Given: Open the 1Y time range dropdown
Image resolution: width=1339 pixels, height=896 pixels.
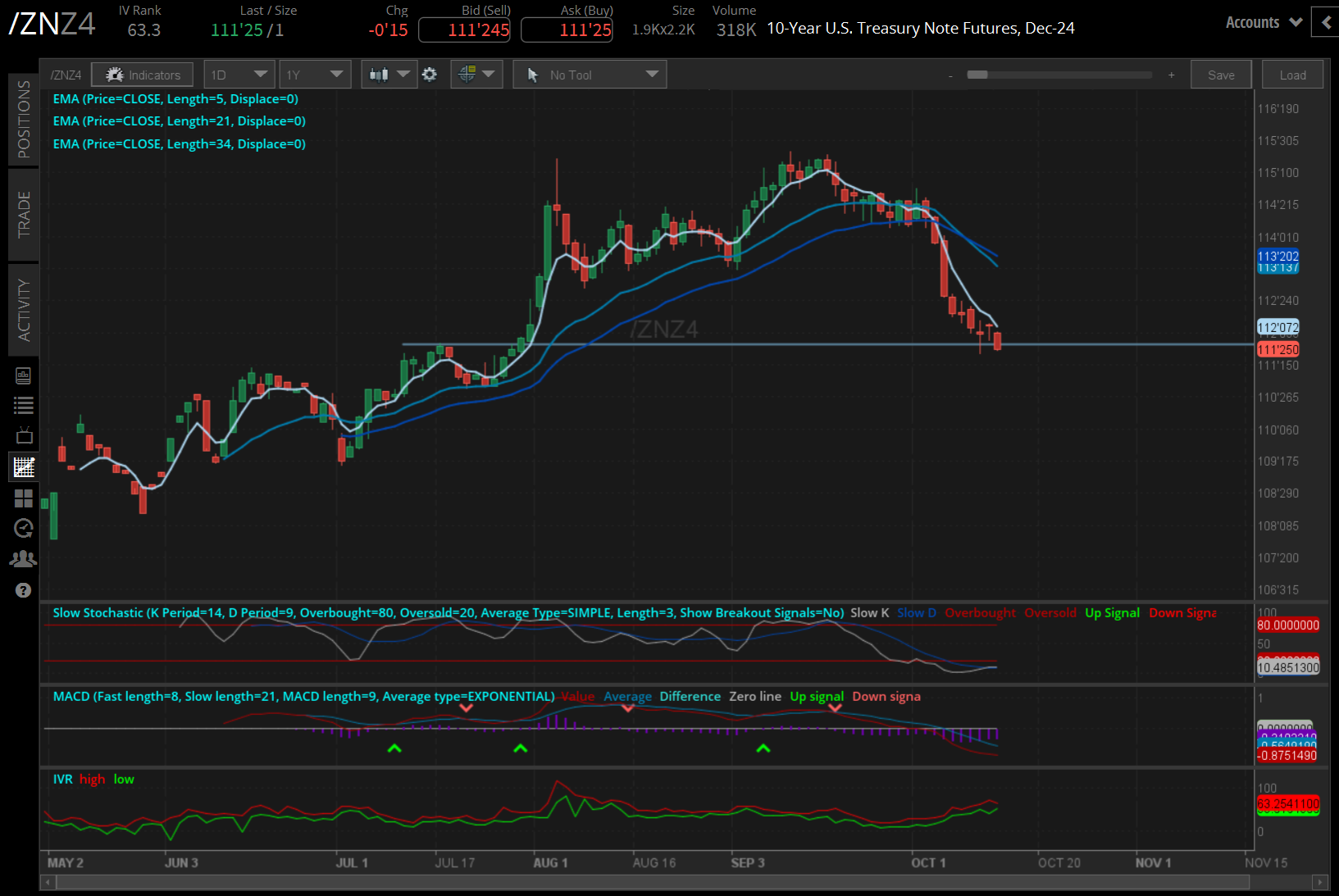Looking at the screenshot, I should [x=315, y=75].
